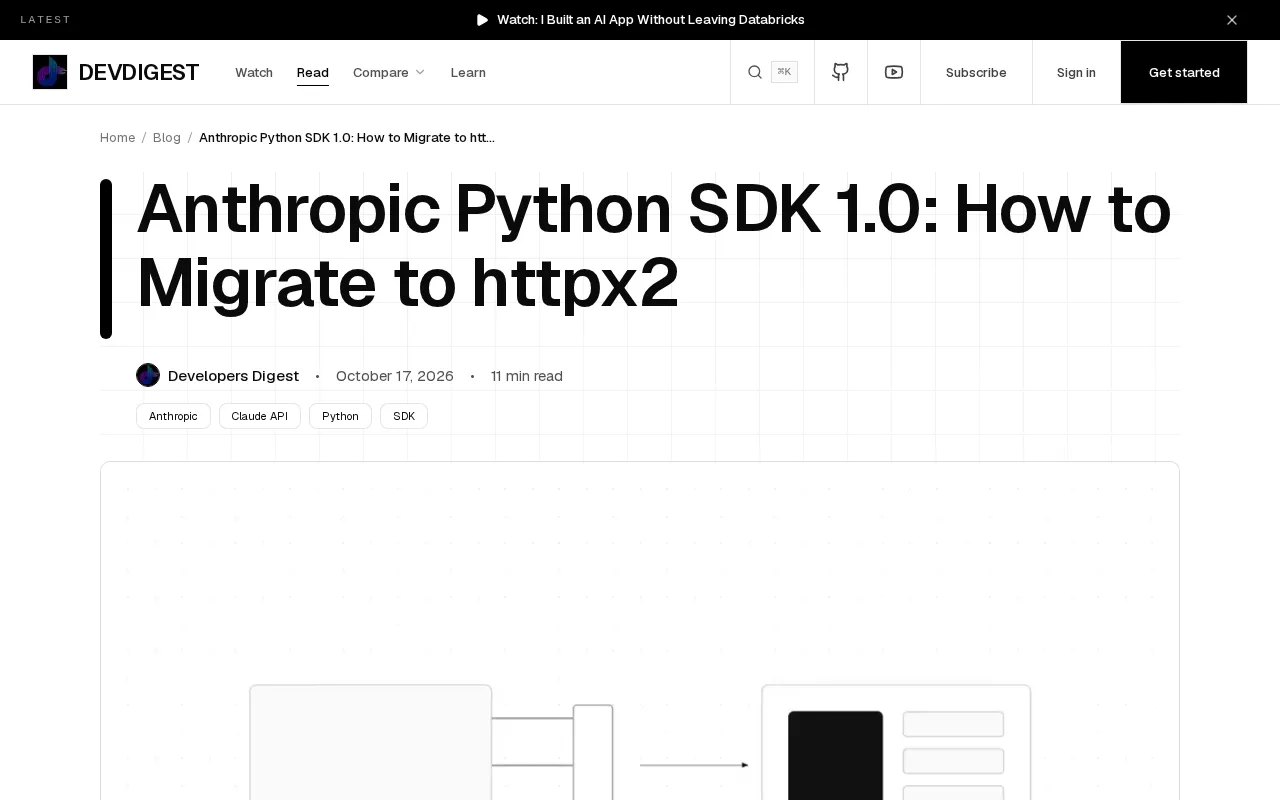Click the play icon in announcement banner
This screenshot has height=800, width=1280.
483,20
